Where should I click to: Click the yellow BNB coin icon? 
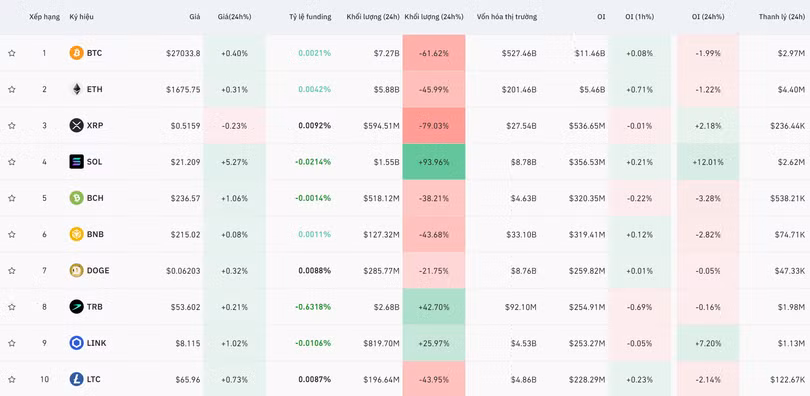click(76, 234)
